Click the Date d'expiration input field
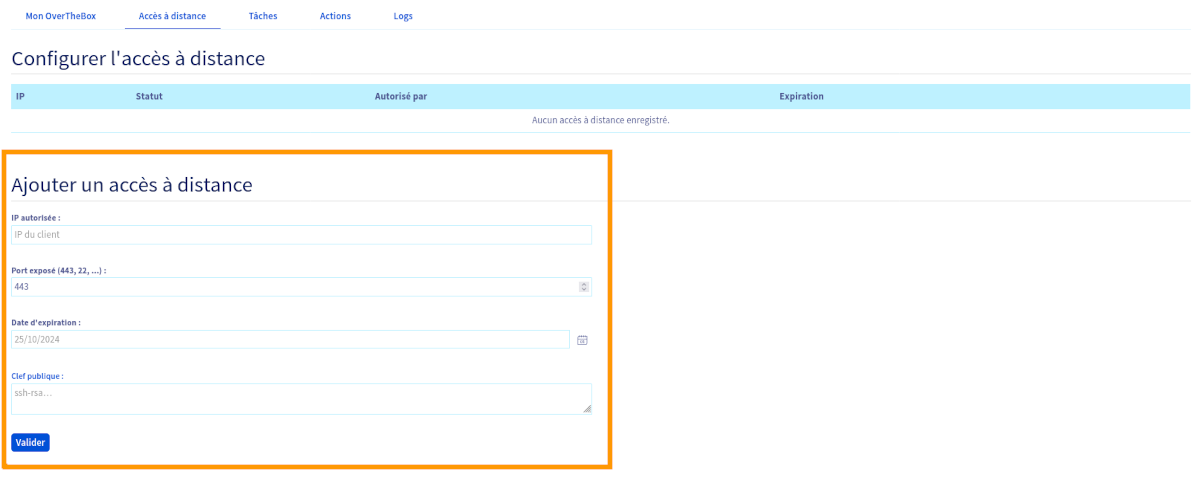 (290, 340)
